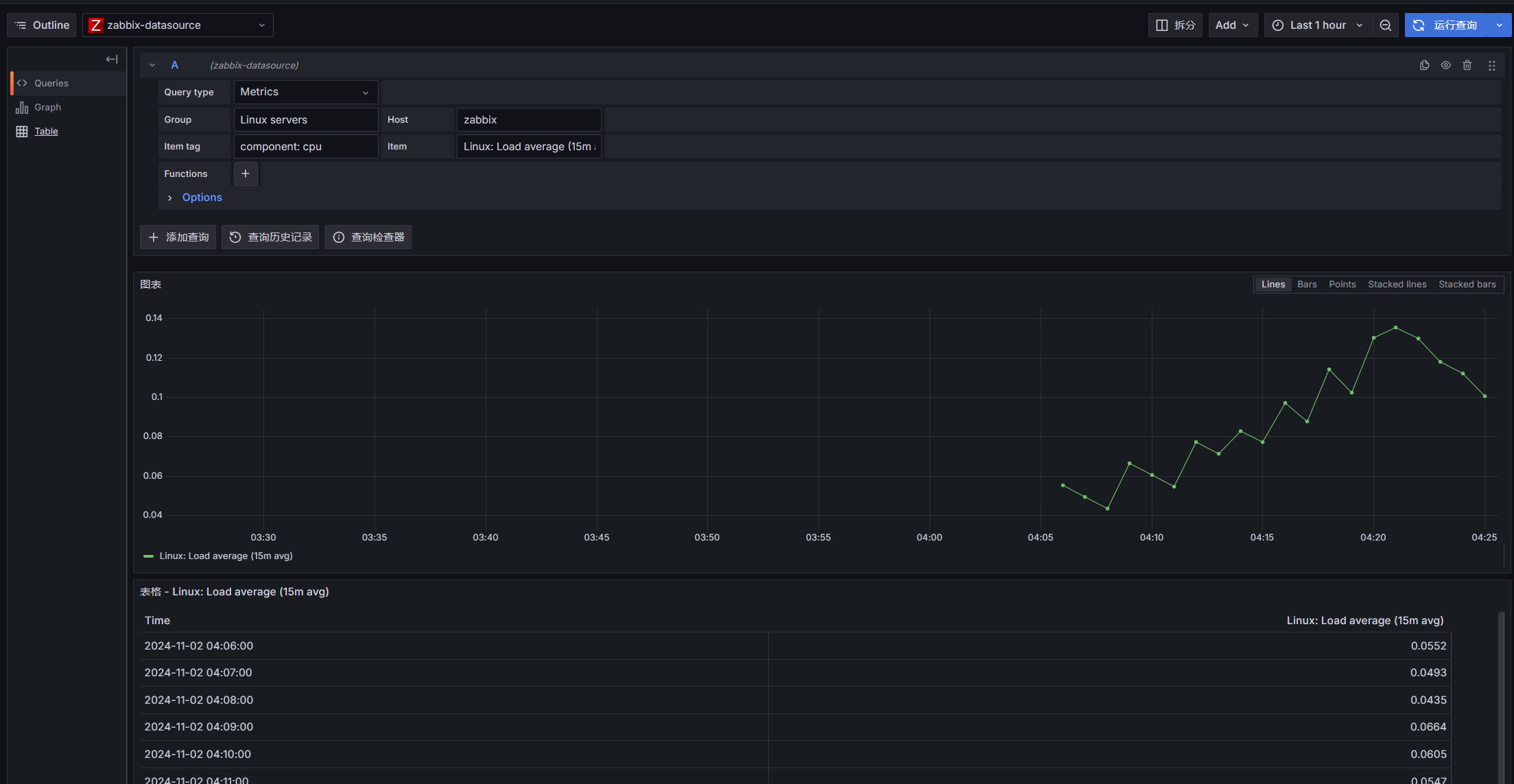Click table cell 2024-11-02 04:07:00
1514x784 pixels.
(198, 673)
